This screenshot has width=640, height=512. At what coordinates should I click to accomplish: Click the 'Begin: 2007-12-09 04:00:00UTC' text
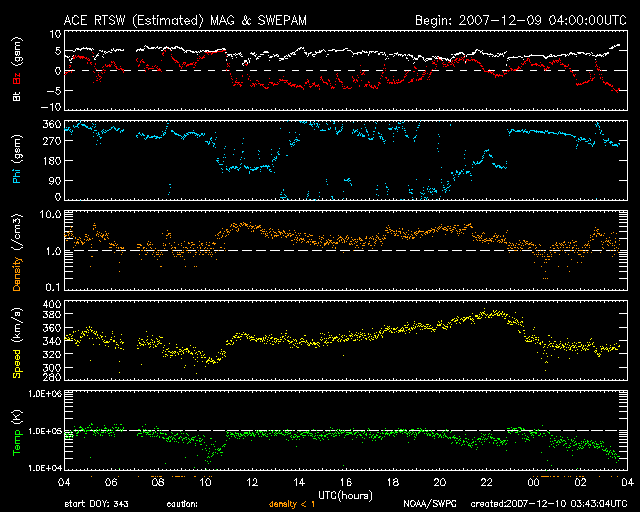520,20
